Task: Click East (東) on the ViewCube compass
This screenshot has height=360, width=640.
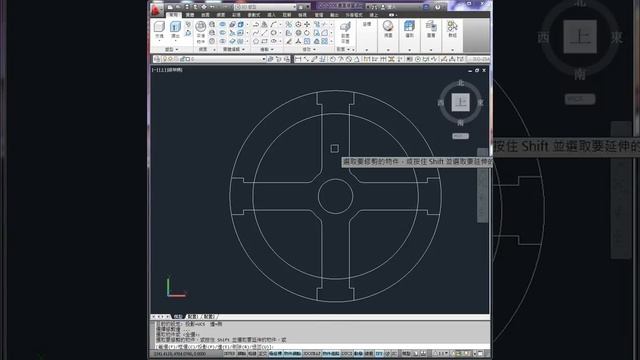Action: pos(481,102)
